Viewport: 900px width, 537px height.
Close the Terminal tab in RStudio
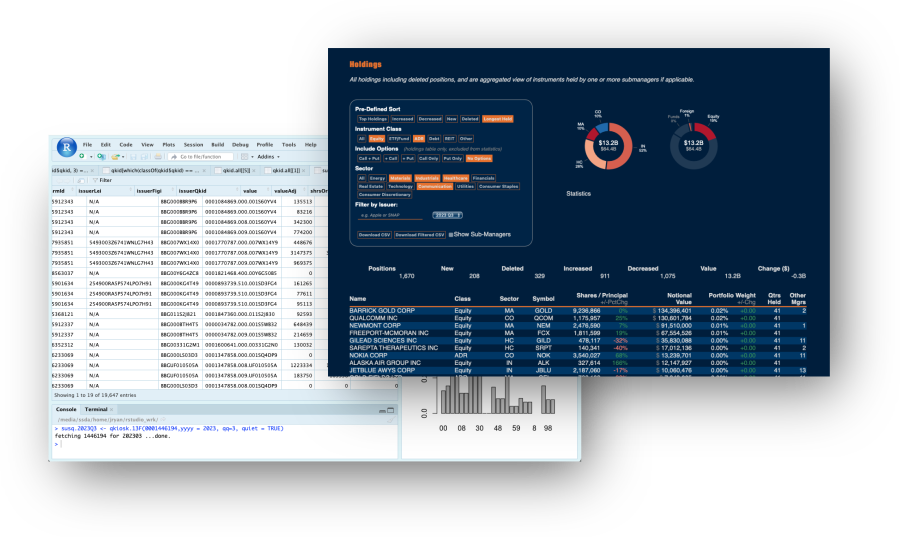pyautogui.click(x=111, y=409)
